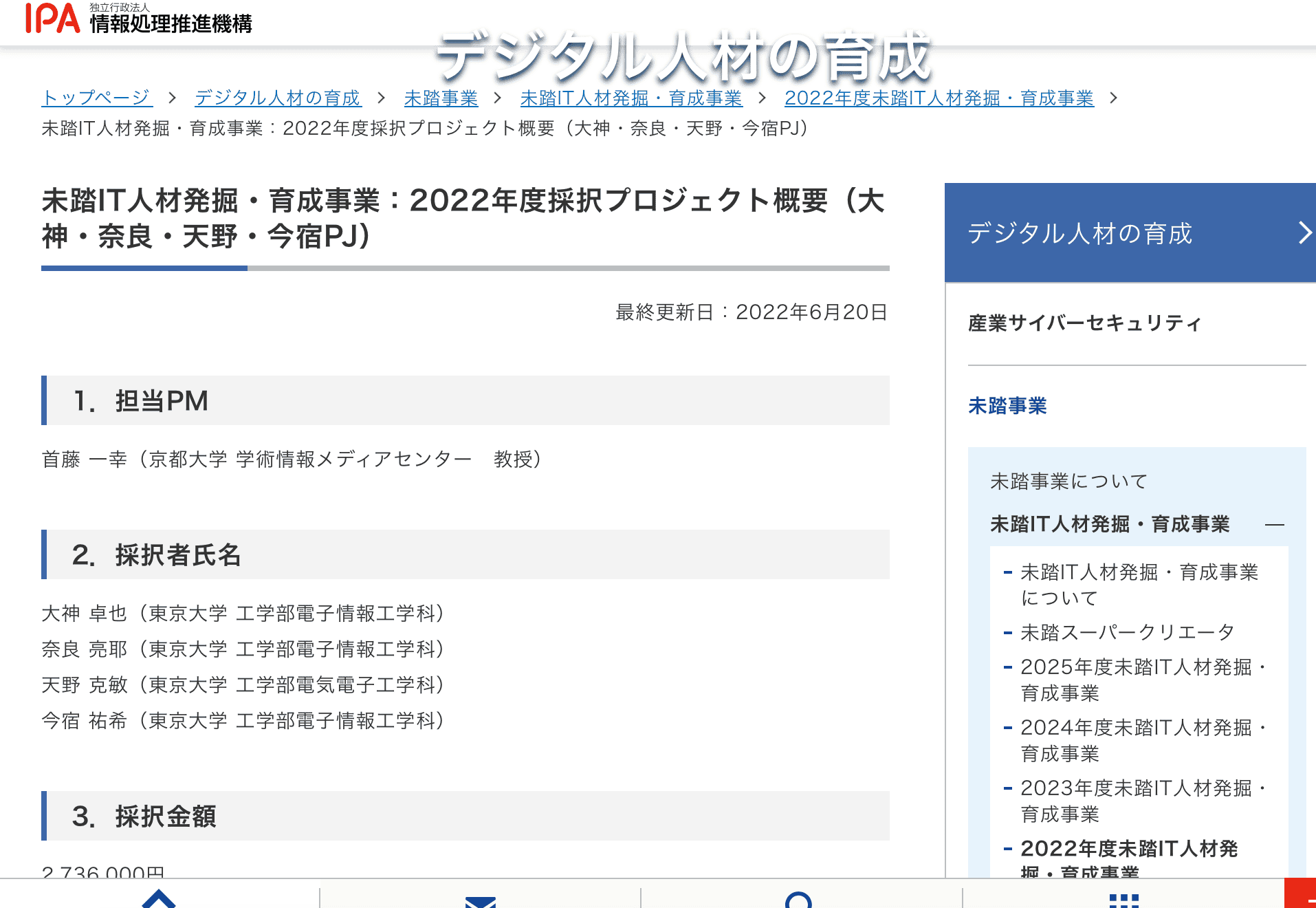Click 未踏IT人材発掘・育成事業について sidebar link
The height and width of the screenshot is (908, 1316).
click(1139, 585)
